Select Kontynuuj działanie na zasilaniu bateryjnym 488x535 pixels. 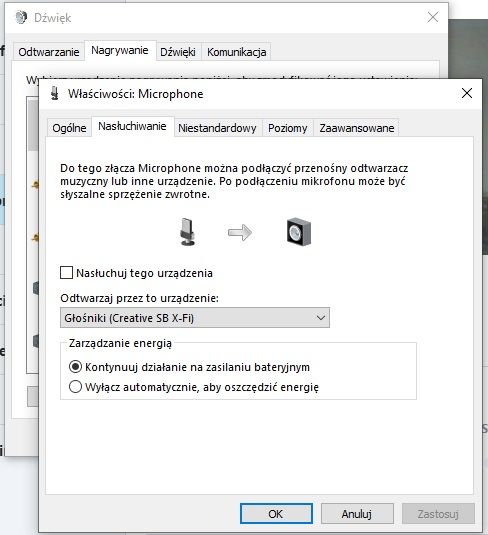(75, 367)
